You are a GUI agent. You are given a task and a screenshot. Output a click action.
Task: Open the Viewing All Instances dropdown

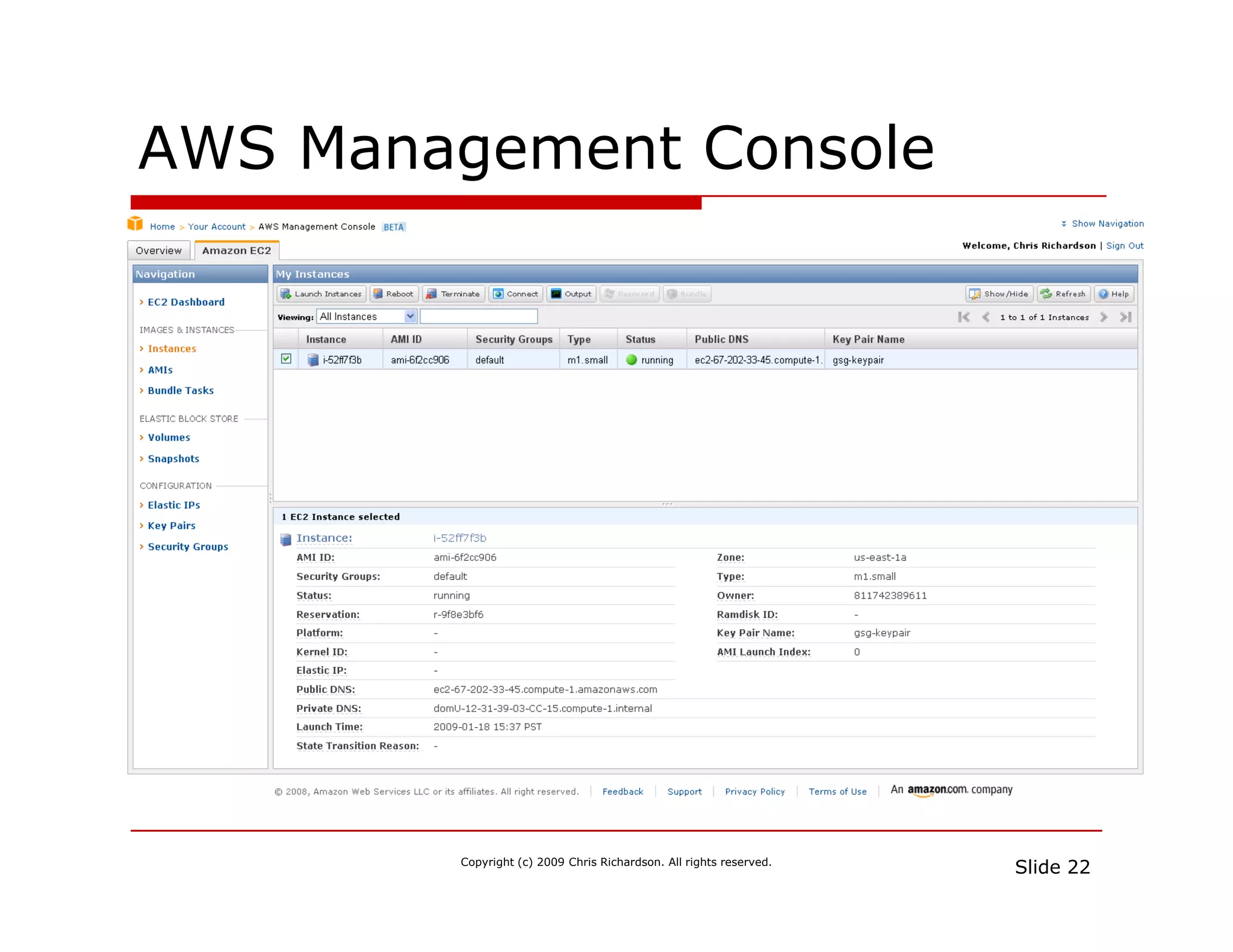367,317
